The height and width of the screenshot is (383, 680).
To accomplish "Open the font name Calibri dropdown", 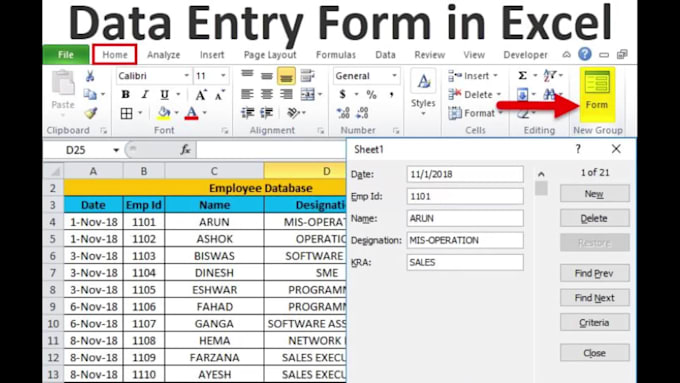I will coord(186,76).
